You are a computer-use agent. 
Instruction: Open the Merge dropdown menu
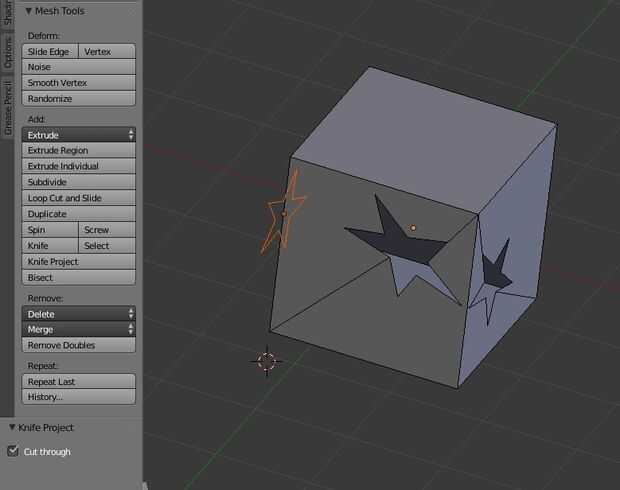(79, 329)
